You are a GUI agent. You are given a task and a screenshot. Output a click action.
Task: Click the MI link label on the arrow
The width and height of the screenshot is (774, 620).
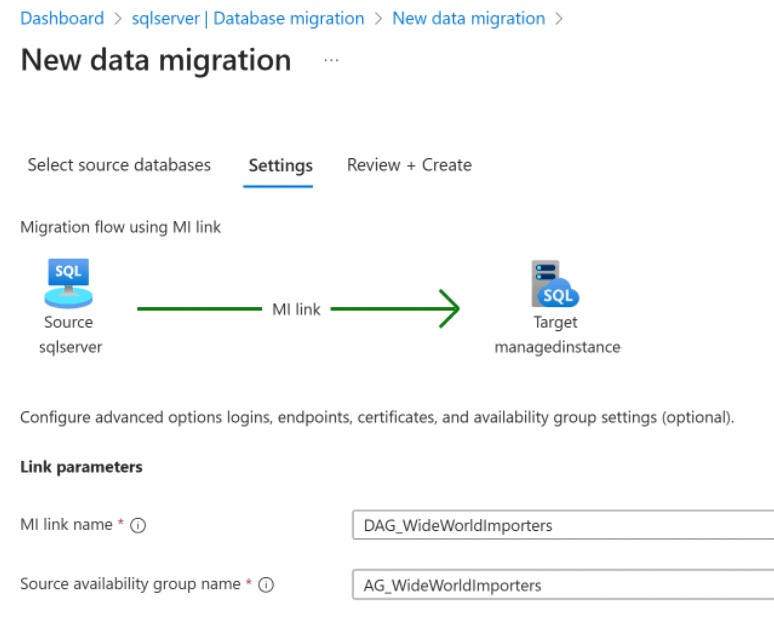(x=296, y=309)
